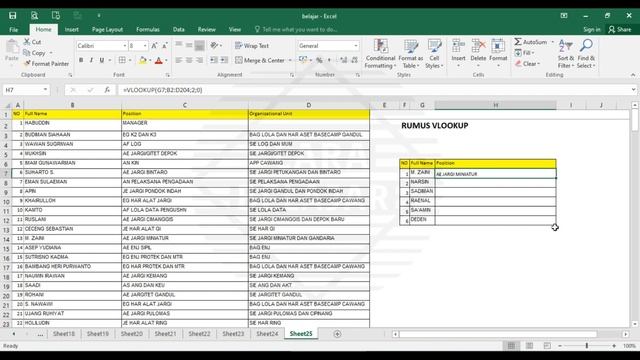Click the zoom in plus button
The height and width of the screenshot is (360, 640).
pyautogui.click(x=613, y=346)
